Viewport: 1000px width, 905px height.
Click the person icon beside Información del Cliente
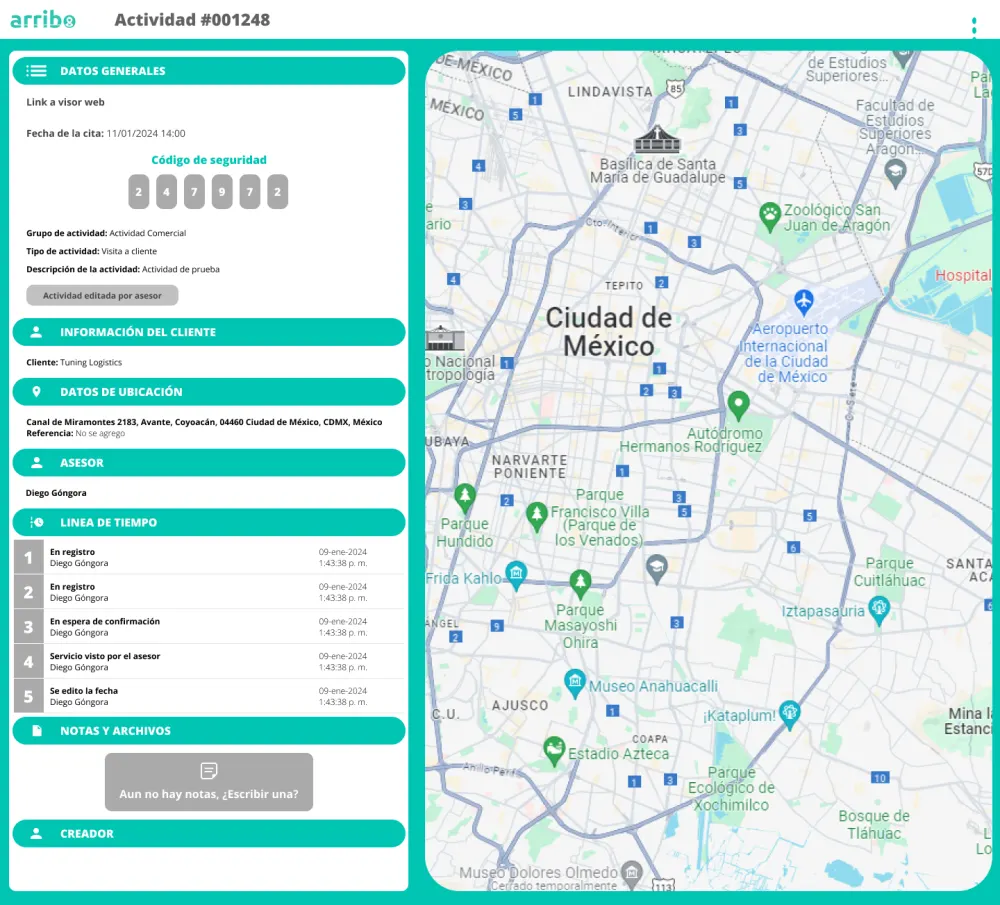tap(36, 332)
